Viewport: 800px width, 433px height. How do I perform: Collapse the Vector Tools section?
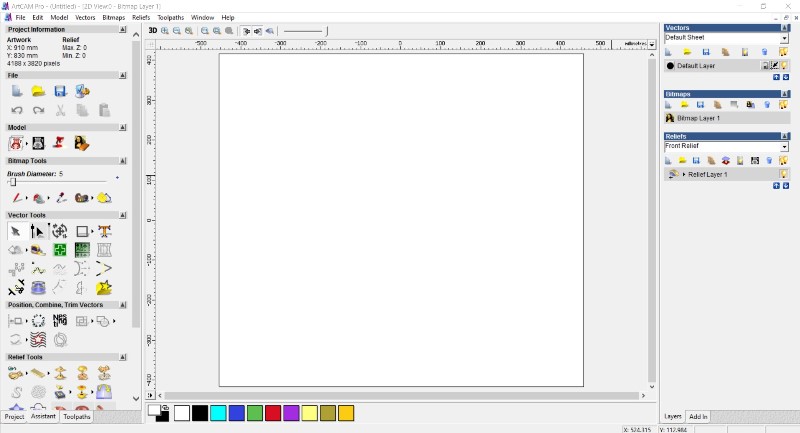122,215
